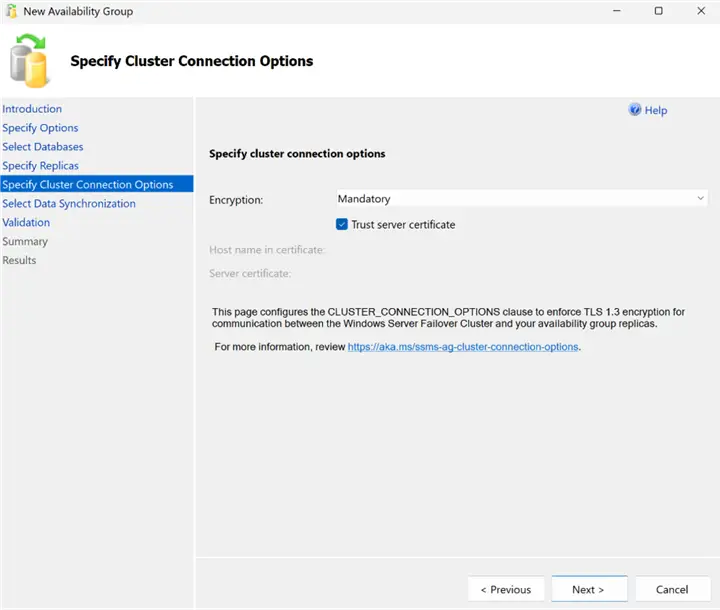The image size is (720, 610).
Task: Maximize the New Availability Group window
Action: 658,11
